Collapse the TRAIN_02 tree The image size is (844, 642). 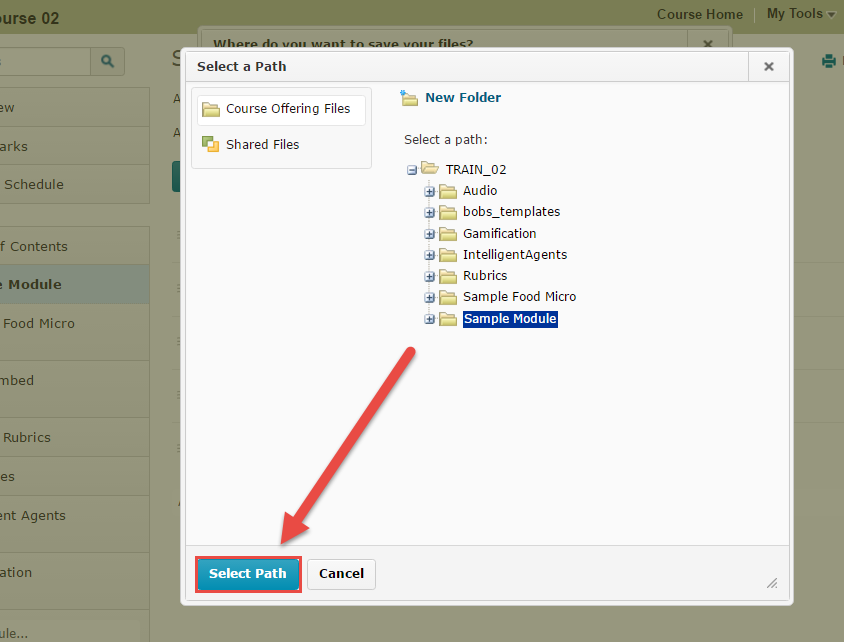pos(412,169)
